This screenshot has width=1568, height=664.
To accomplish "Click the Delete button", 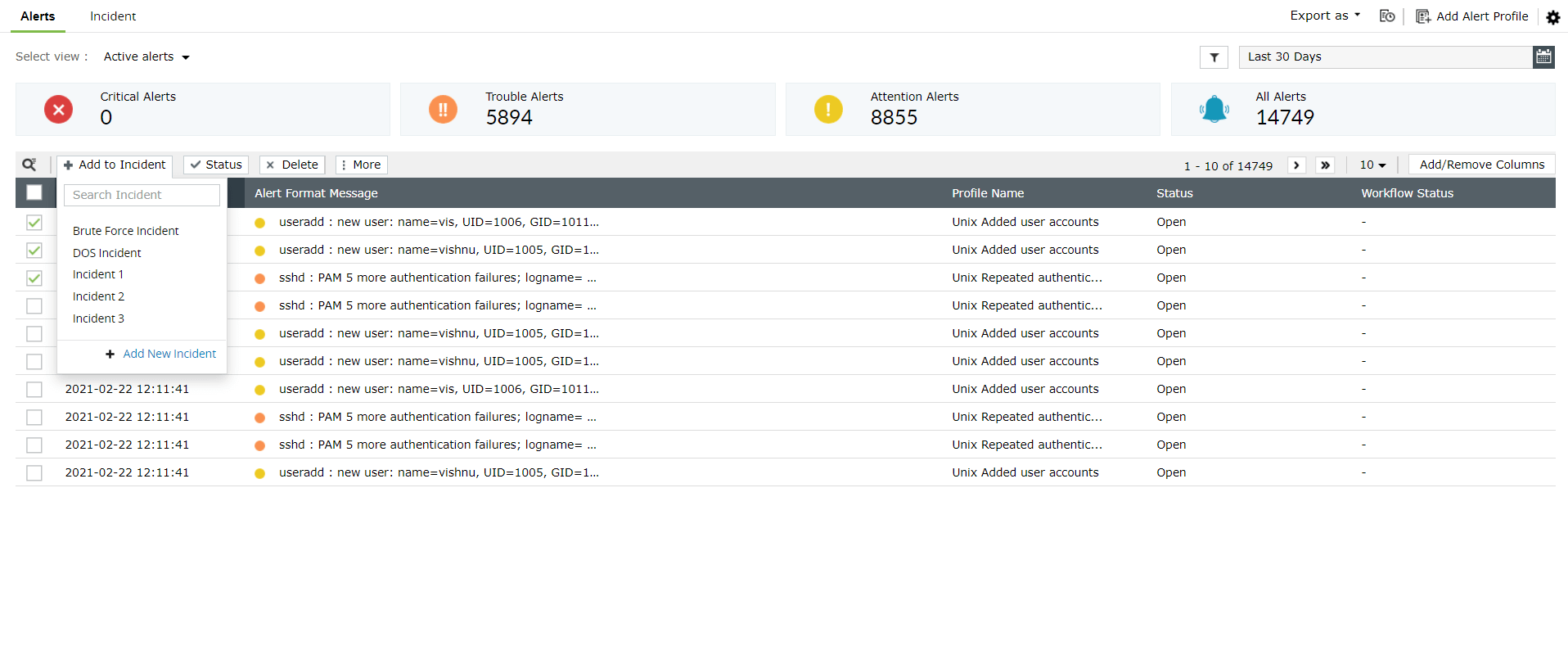I will (292, 165).
